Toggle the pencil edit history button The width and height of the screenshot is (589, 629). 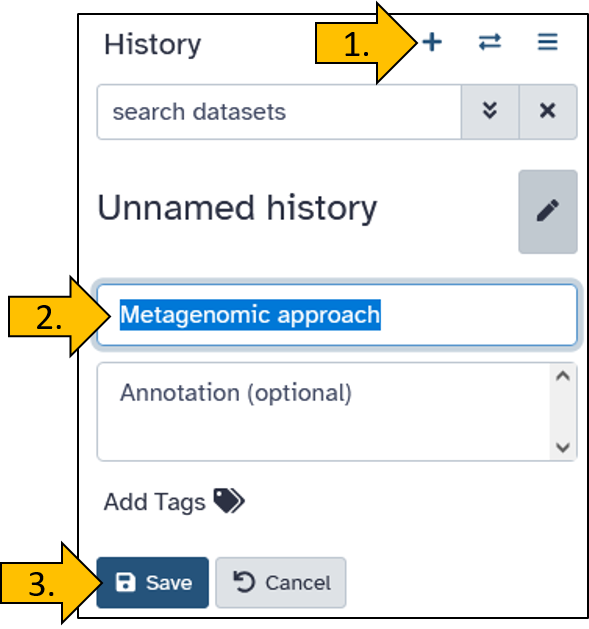pyautogui.click(x=548, y=211)
